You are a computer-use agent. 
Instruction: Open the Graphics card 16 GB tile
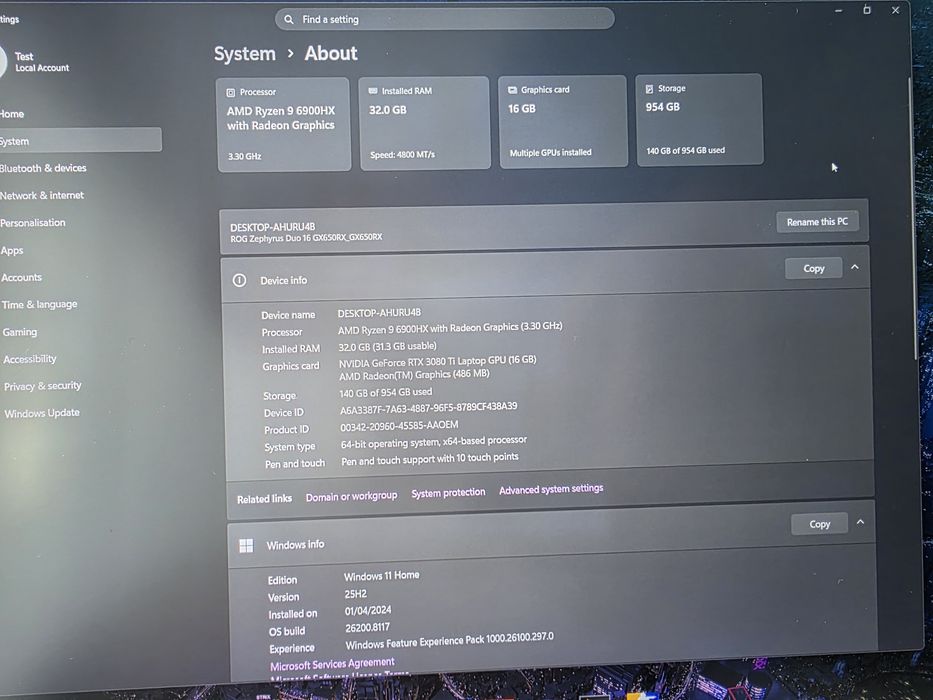(x=563, y=122)
